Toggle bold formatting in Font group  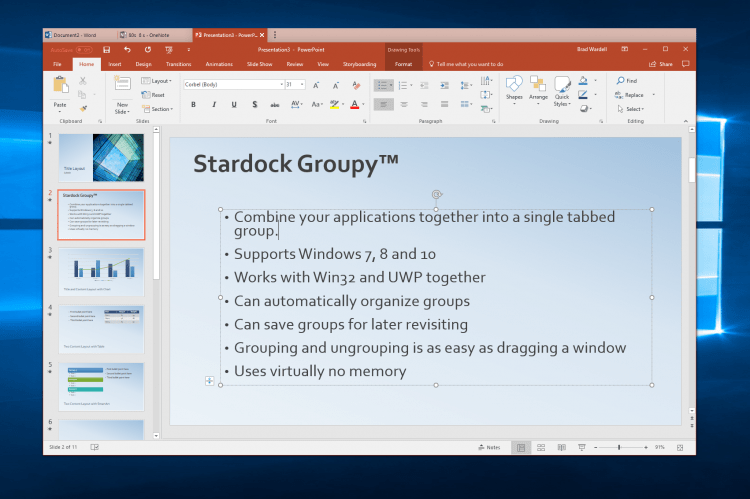pyautogui.click(x=193, y=104)
